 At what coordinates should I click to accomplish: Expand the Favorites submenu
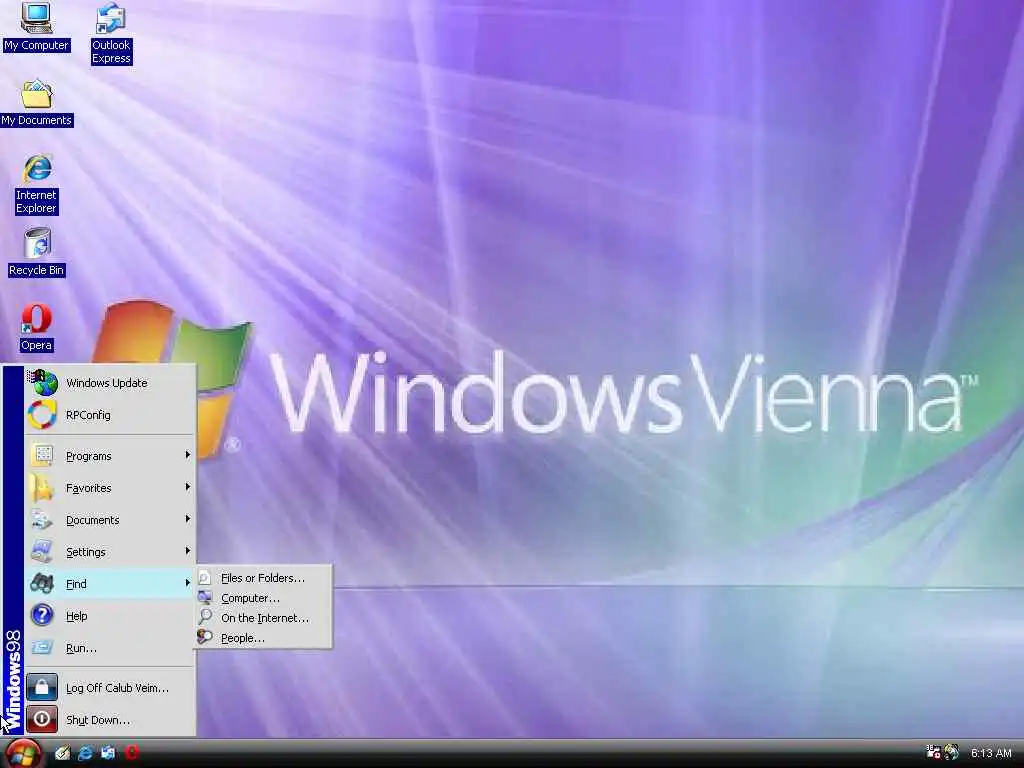(110, 488)
